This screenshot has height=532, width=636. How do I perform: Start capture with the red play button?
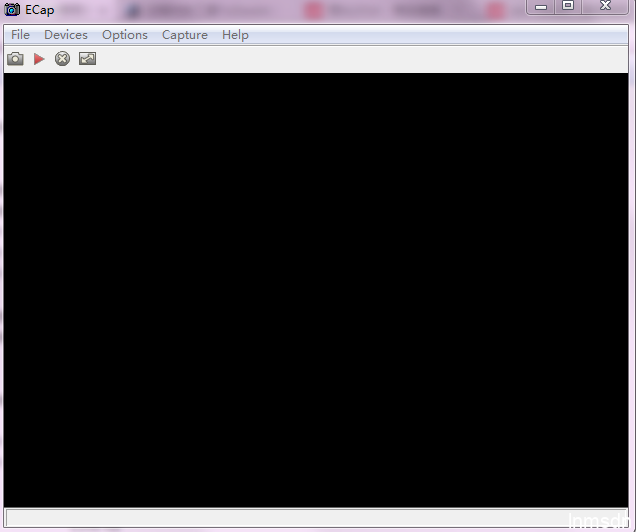[39, 59]
